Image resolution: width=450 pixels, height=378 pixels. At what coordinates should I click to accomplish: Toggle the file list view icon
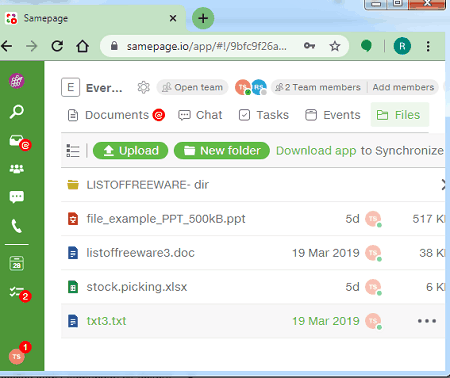pyautogui.click(x=73, y=151)
